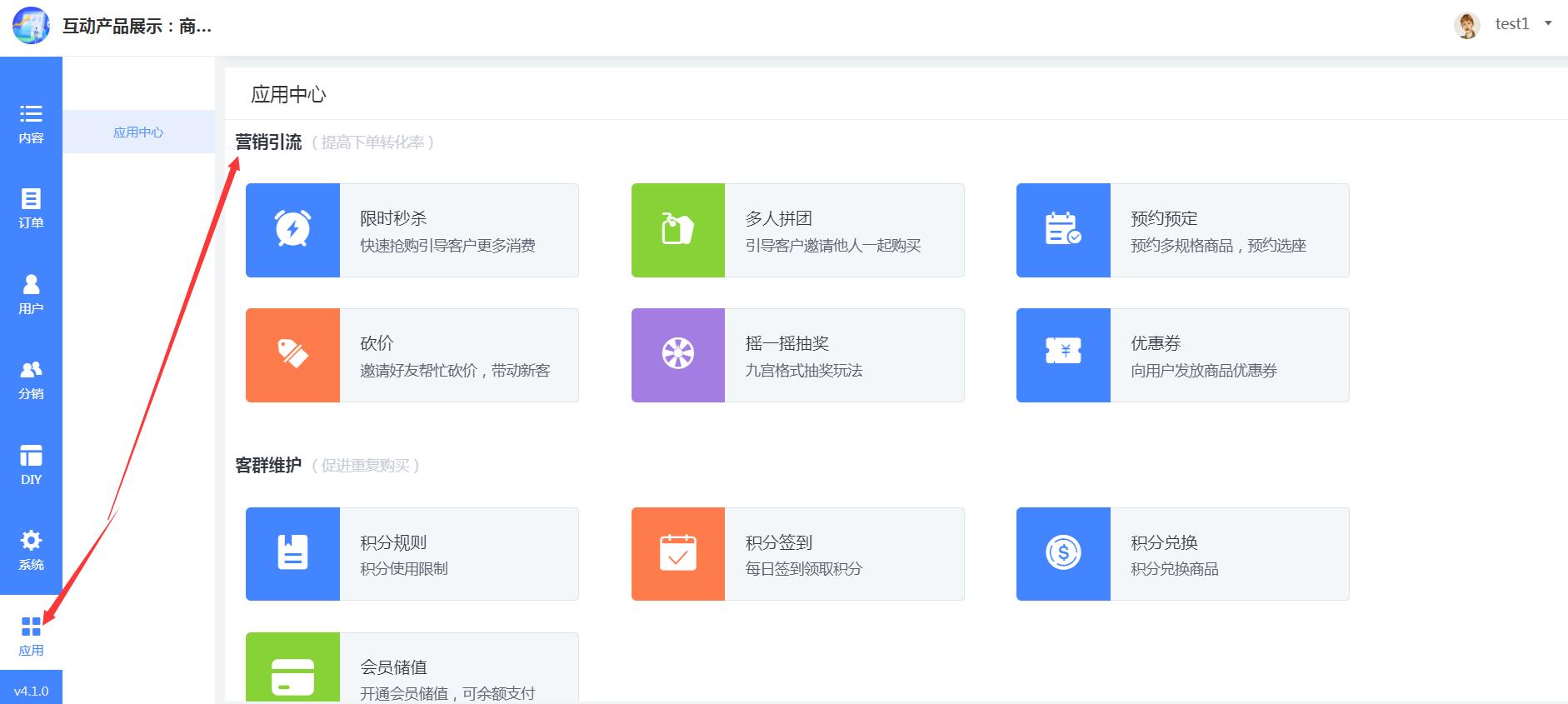The width and height of the screenshot is (1568, 704).
Task: Open 系统 settings in the sidebar
Action: [31, 550]
